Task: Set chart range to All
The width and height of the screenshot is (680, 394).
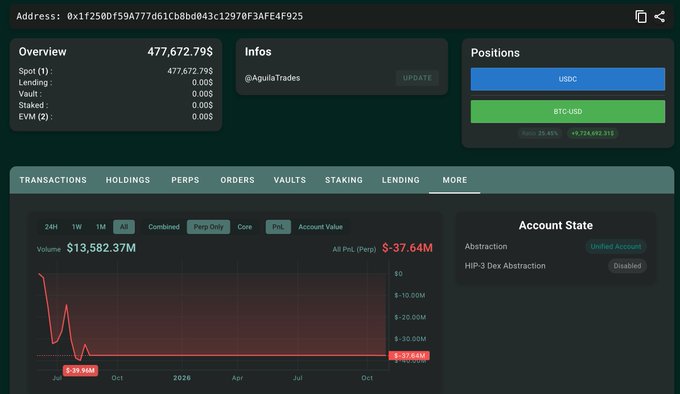Action: tap(124, 227)
